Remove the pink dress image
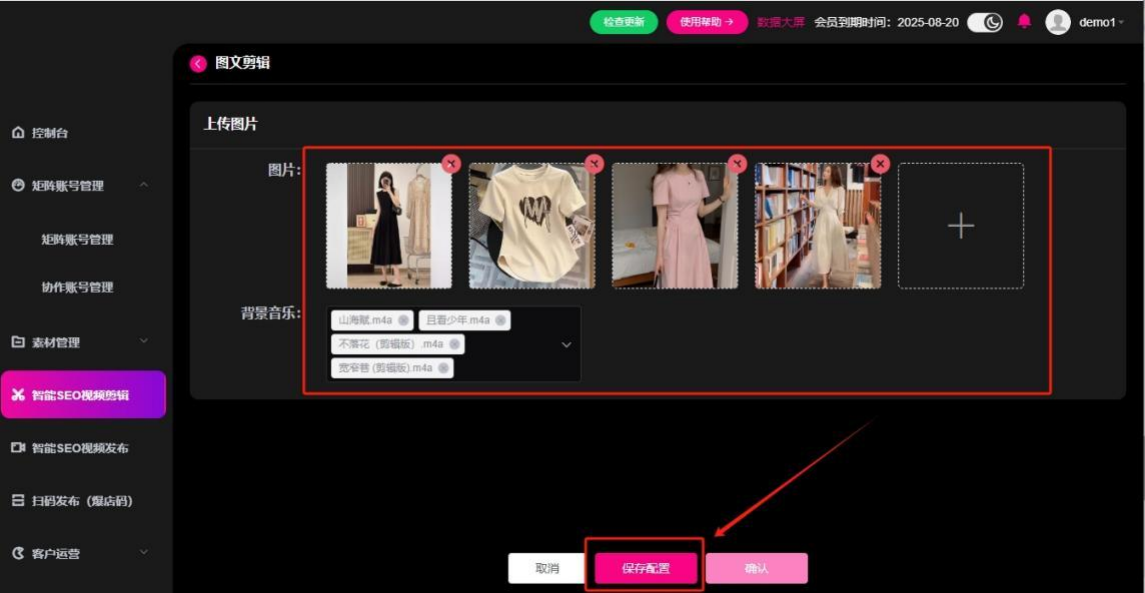This screenshot has width=1145, height=593. coord(737,164)
